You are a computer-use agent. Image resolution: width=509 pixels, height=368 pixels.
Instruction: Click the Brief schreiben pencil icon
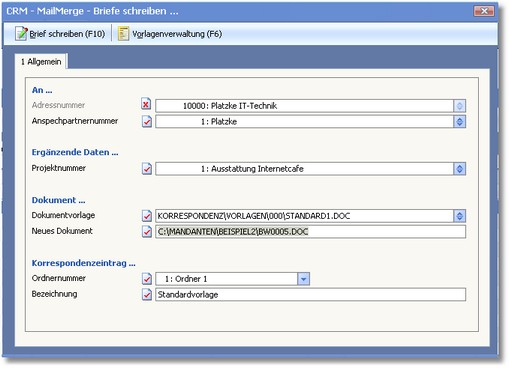[21, 34]
